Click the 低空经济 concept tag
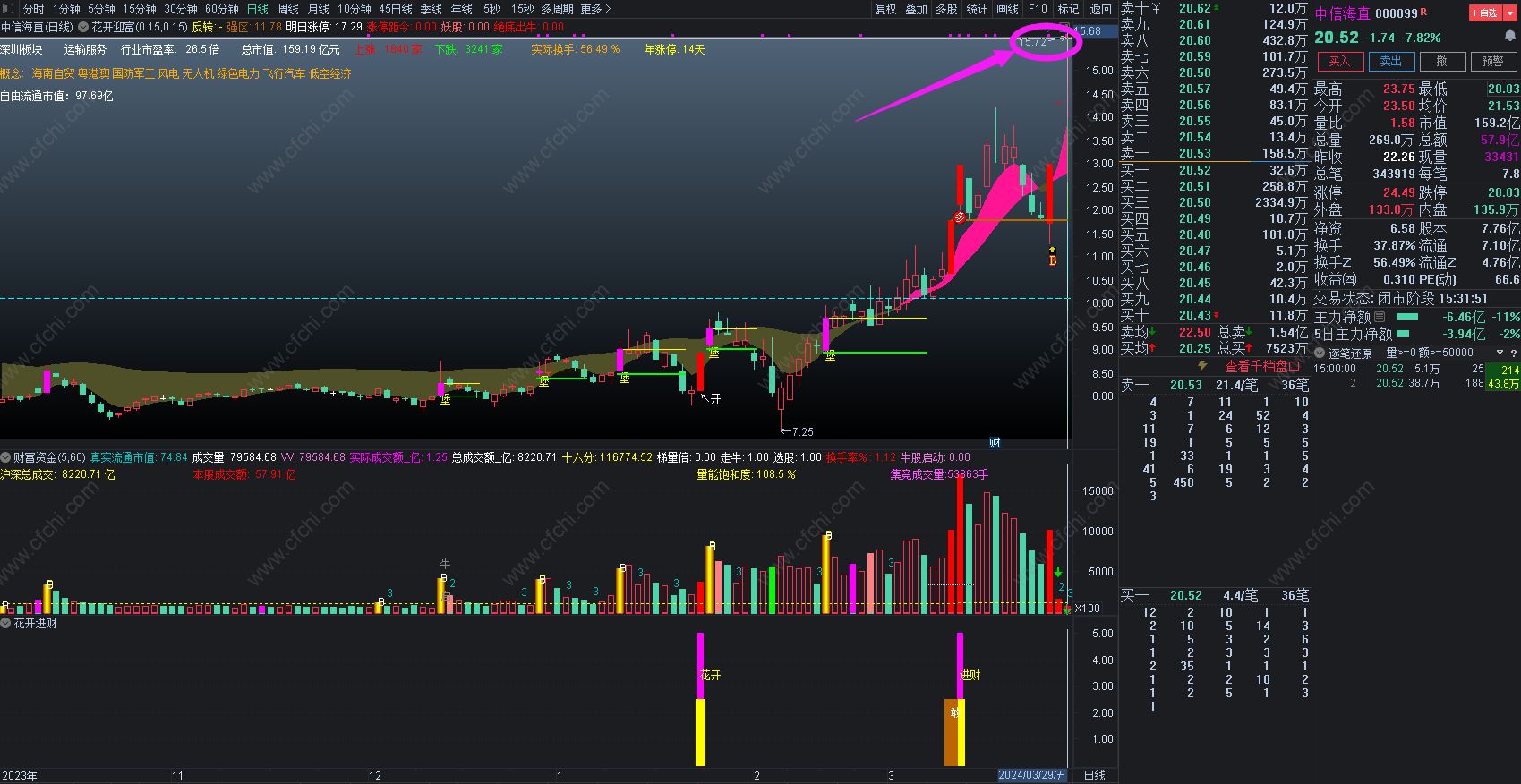Image resolution: width=1521 pixels, height=784 pixels. (x=330, y=73)
